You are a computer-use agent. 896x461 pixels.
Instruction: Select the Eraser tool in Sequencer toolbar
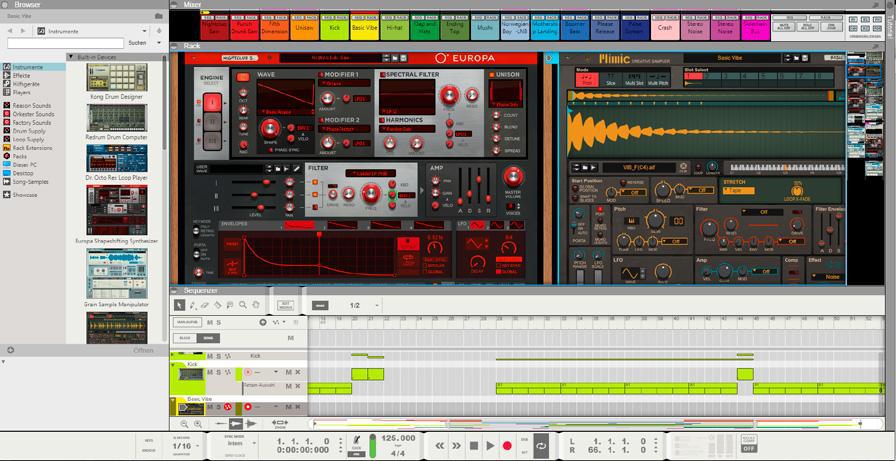205,305
